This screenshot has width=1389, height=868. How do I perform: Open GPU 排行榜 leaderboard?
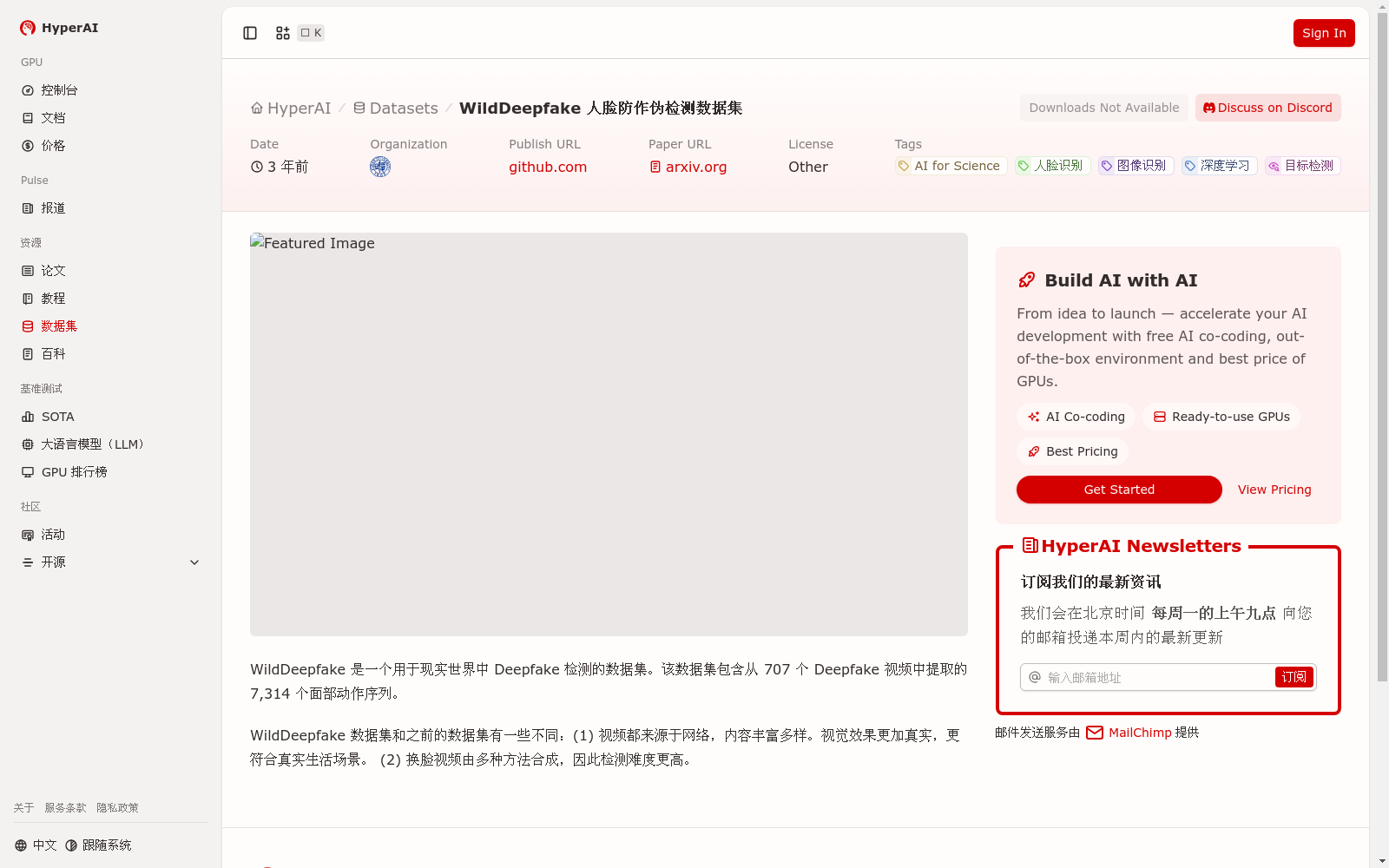pyautogui.click(x=111, y=472)
